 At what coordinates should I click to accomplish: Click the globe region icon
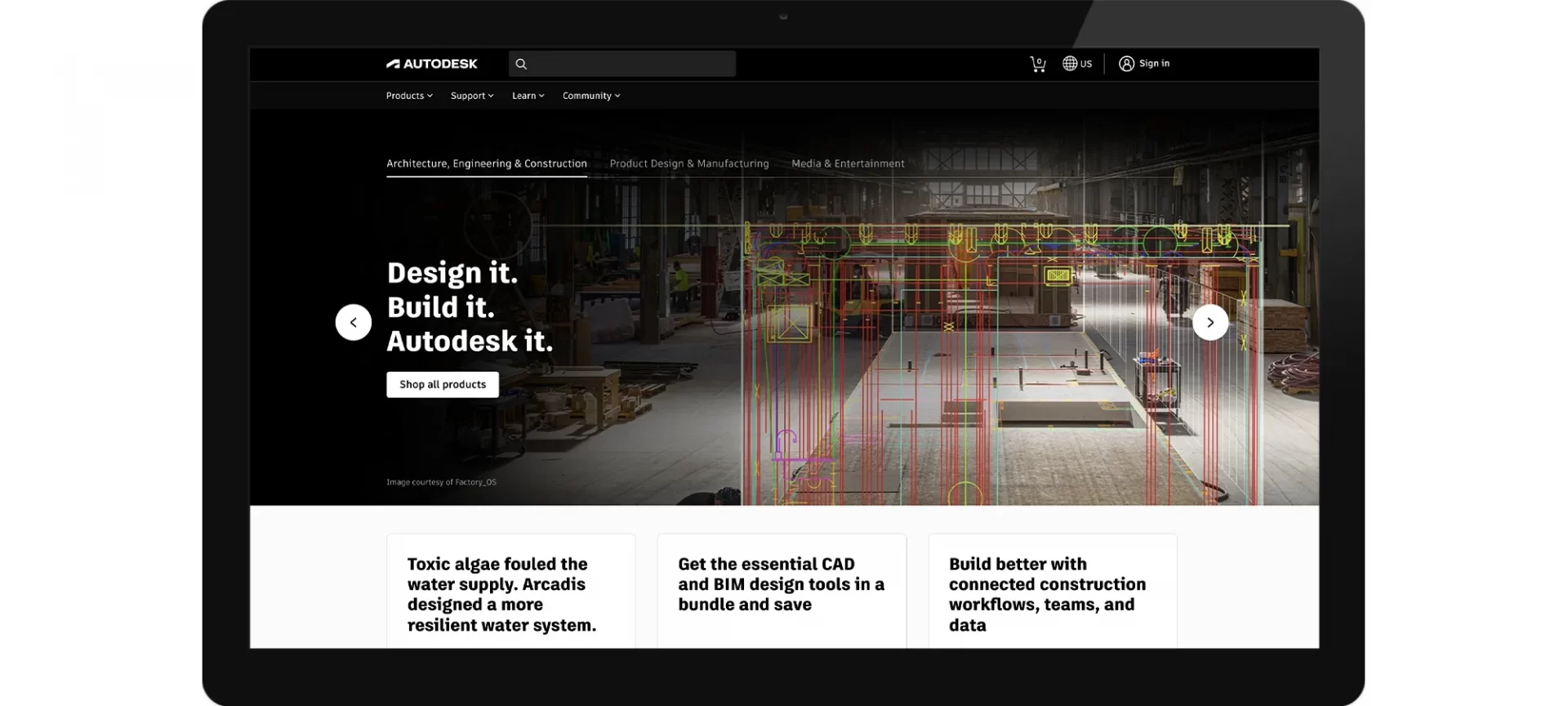(x=1070, y=64)
